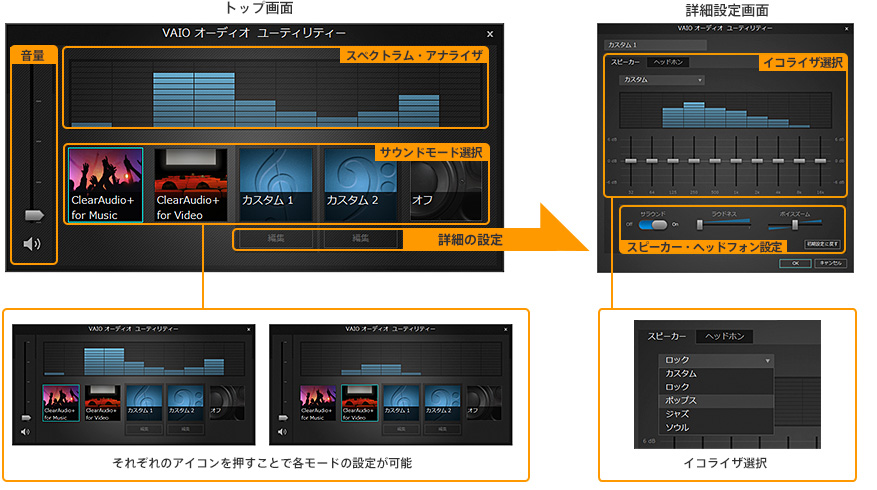
Task: Click the 64 Hz equalizer band slider
Action: (x=652, y=161)
